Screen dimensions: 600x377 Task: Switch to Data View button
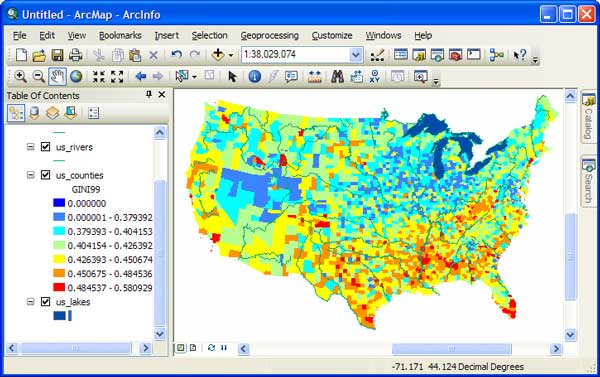pos(181,348)
